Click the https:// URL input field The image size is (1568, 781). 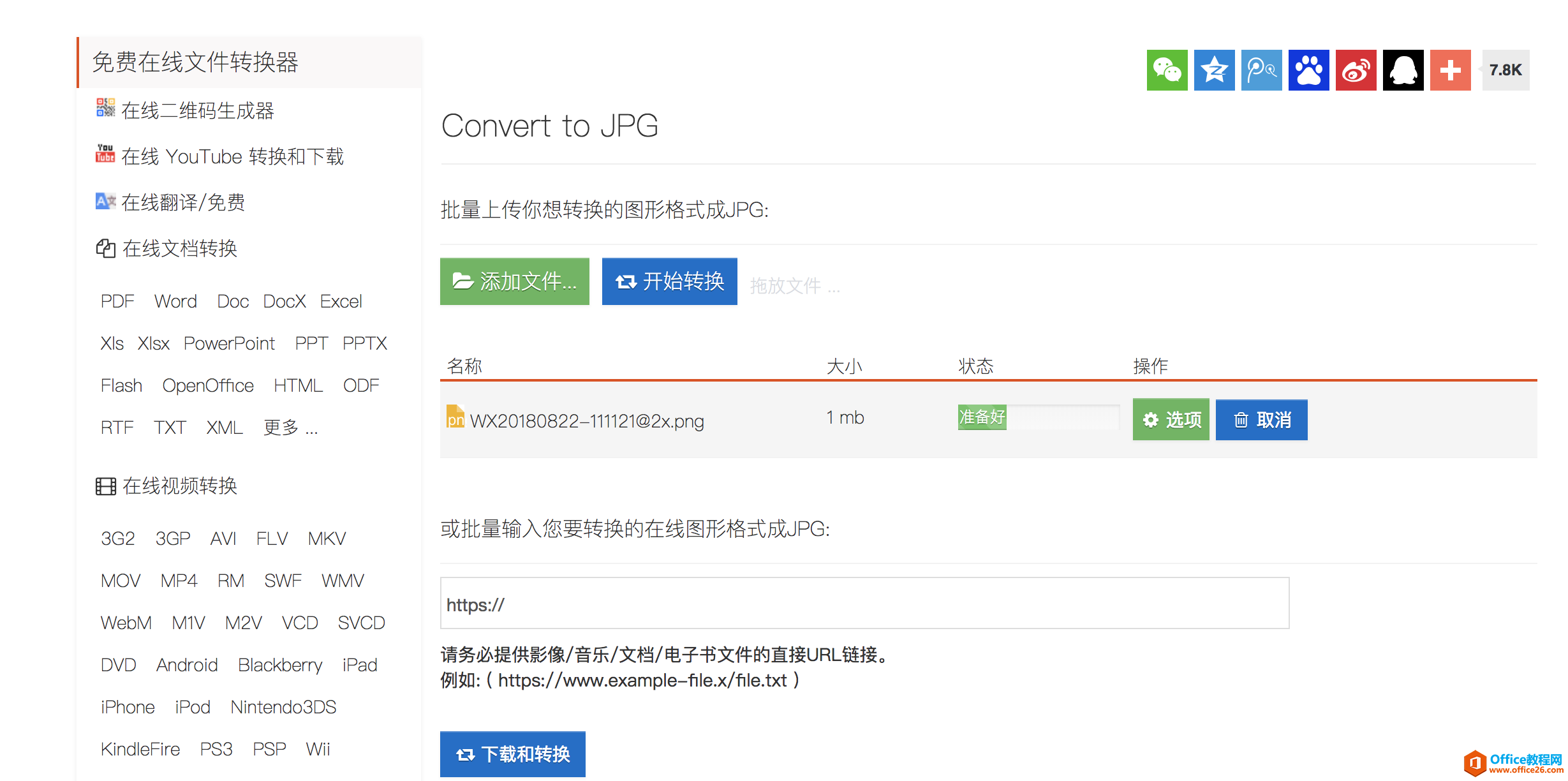(864, 604)
